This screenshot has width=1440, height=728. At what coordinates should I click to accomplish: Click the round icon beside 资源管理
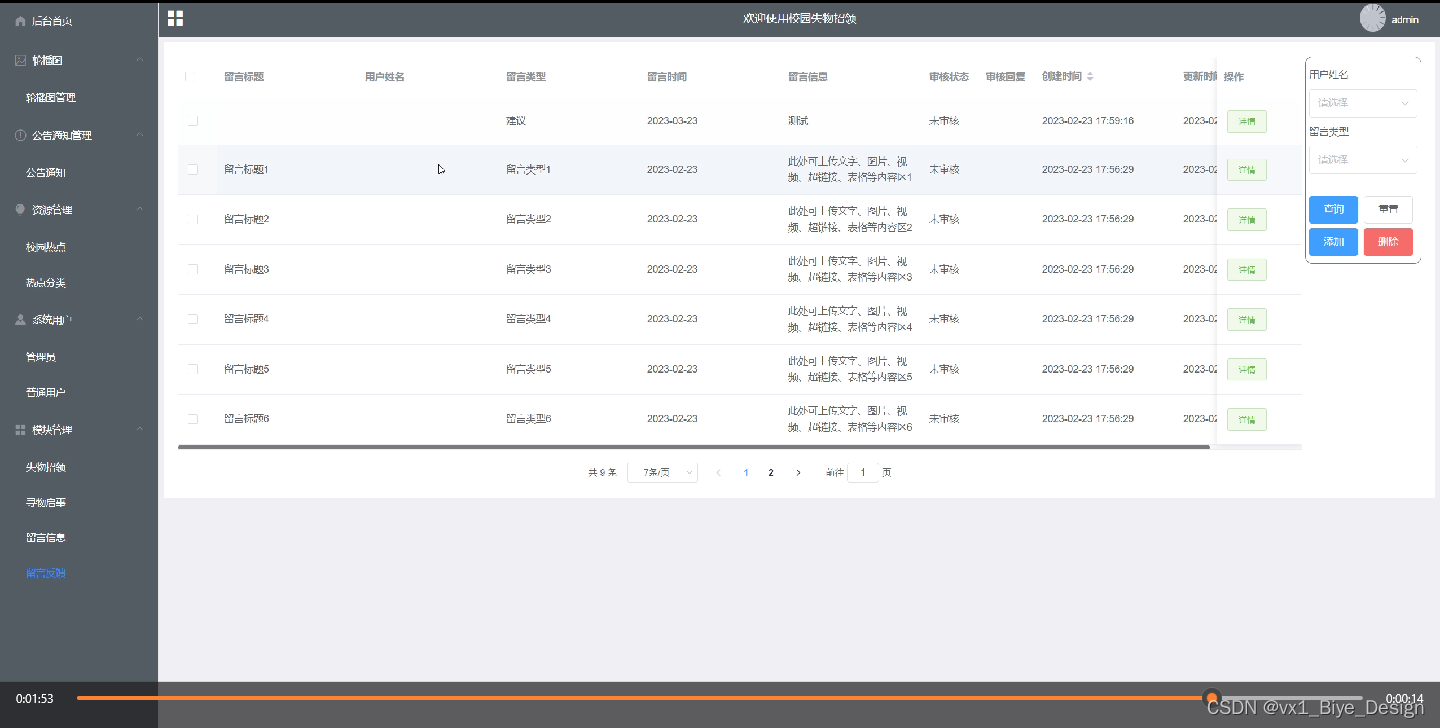(x=20, y=210)
